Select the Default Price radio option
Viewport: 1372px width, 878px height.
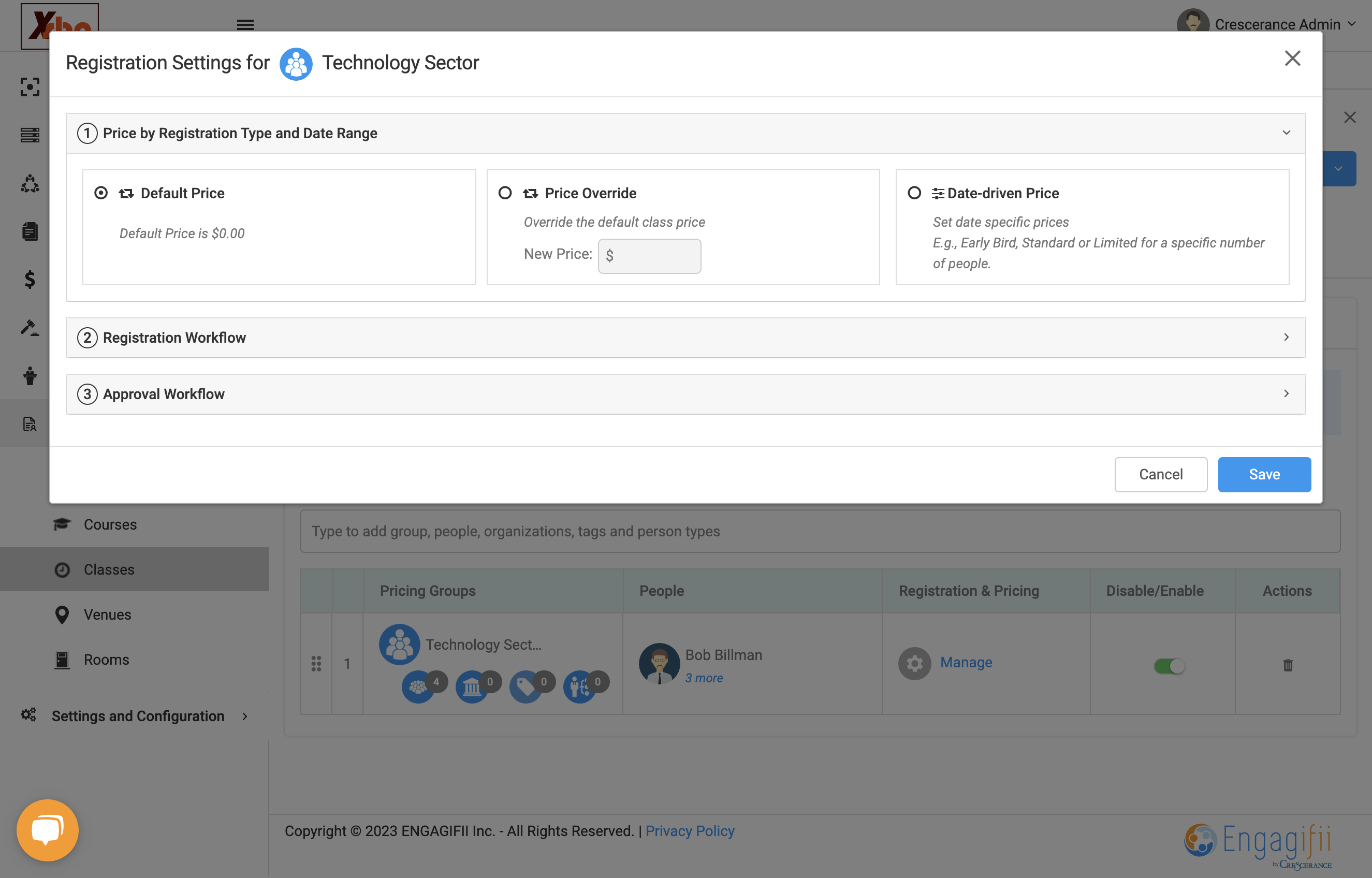101,193
